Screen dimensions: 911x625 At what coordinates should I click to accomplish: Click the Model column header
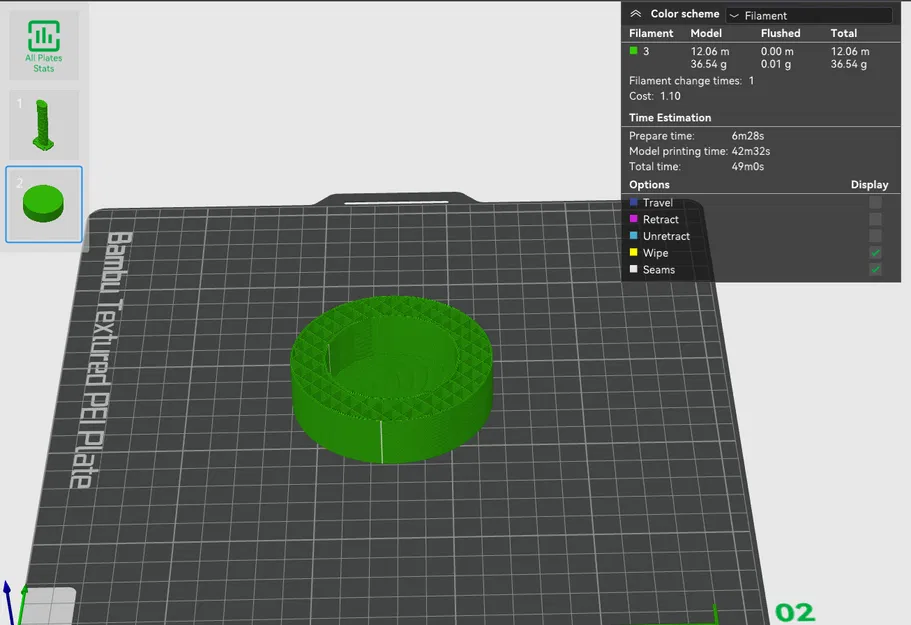(x=706, y=34)
